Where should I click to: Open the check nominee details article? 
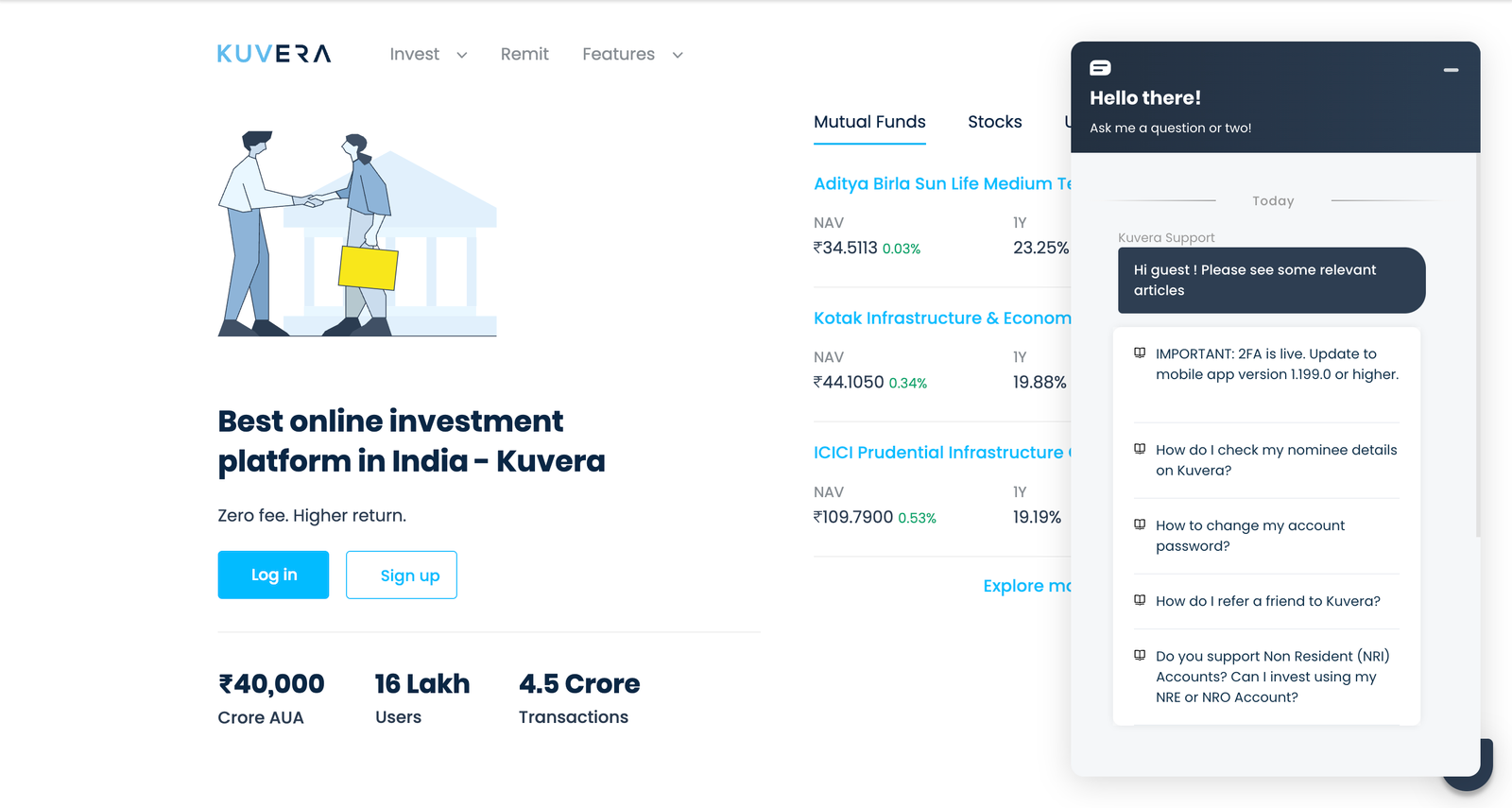1276,460
